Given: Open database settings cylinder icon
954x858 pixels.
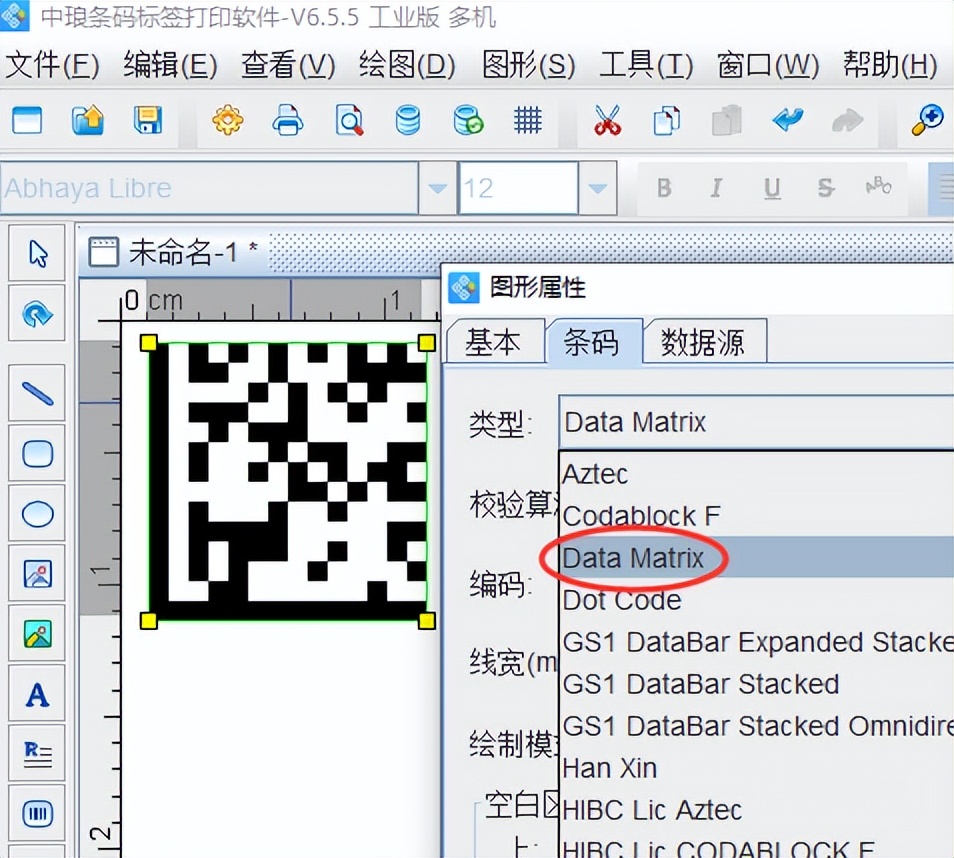Looking at the screenshot, I should (408, 120).
